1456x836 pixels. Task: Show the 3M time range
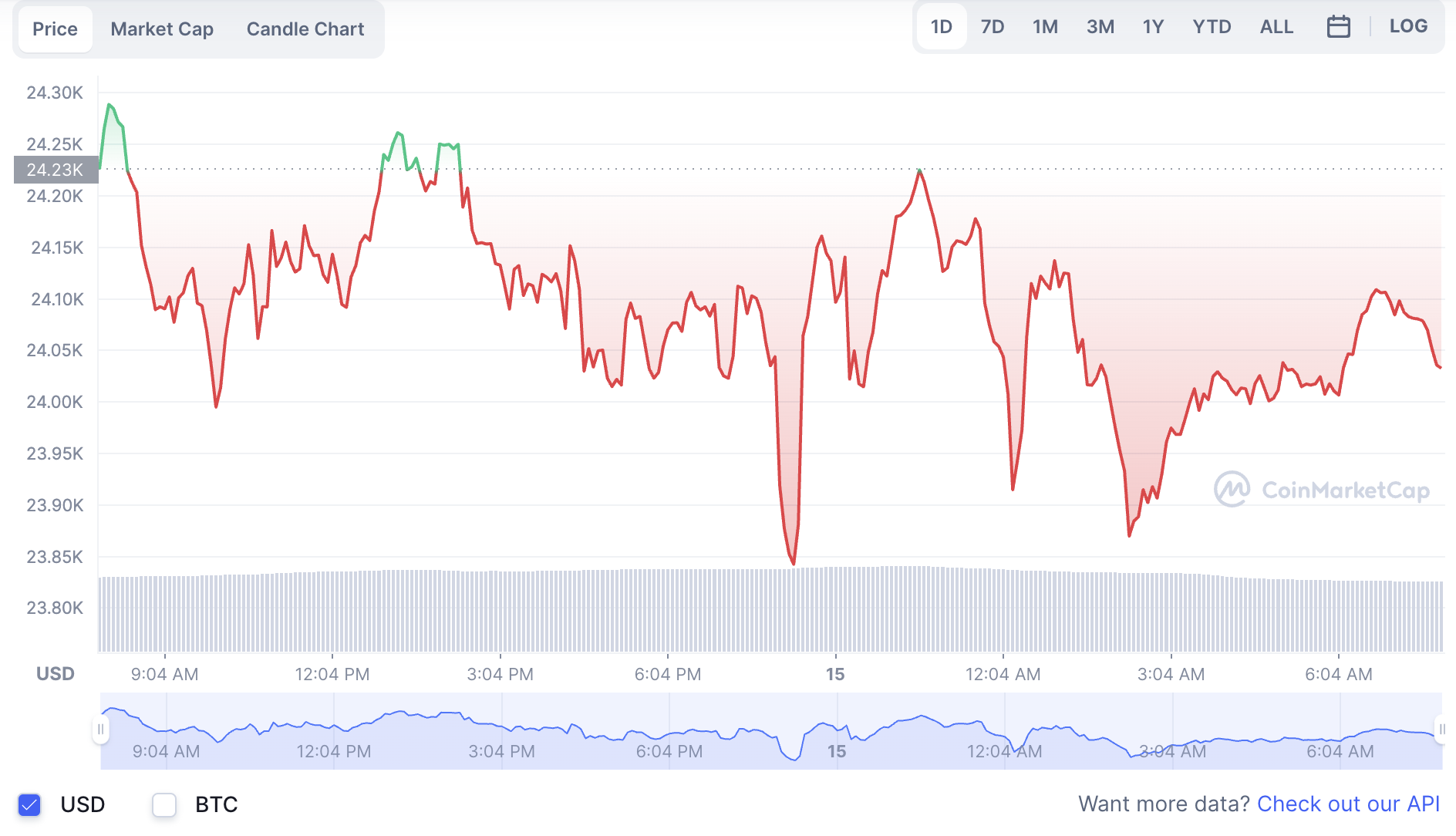point(1100,27)
